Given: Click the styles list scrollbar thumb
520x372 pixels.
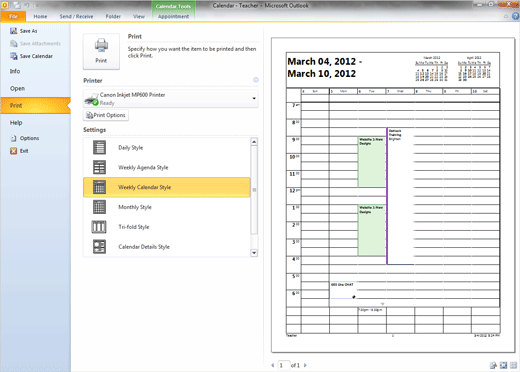Looking at the screenshot, I should (254, 190).
